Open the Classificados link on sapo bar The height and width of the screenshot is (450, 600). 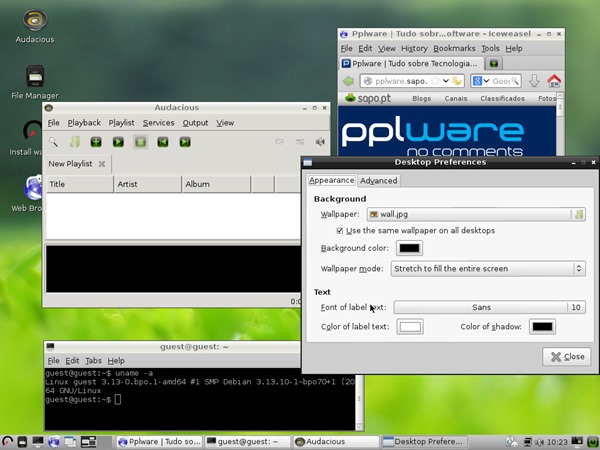click(502, 99)
